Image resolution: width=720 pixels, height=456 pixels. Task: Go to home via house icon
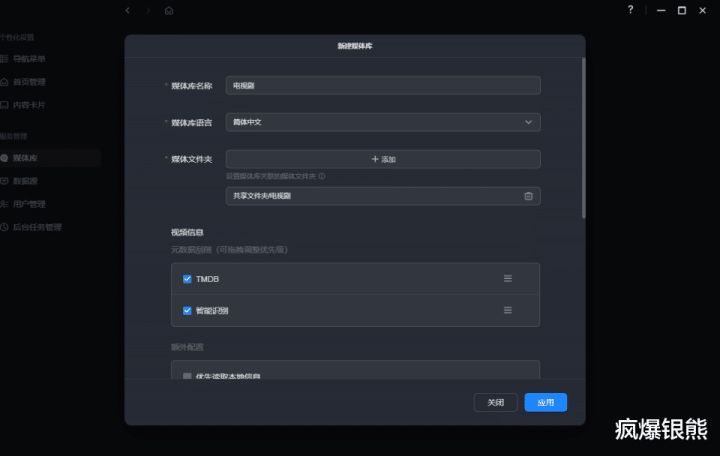(x=169, y=10)
